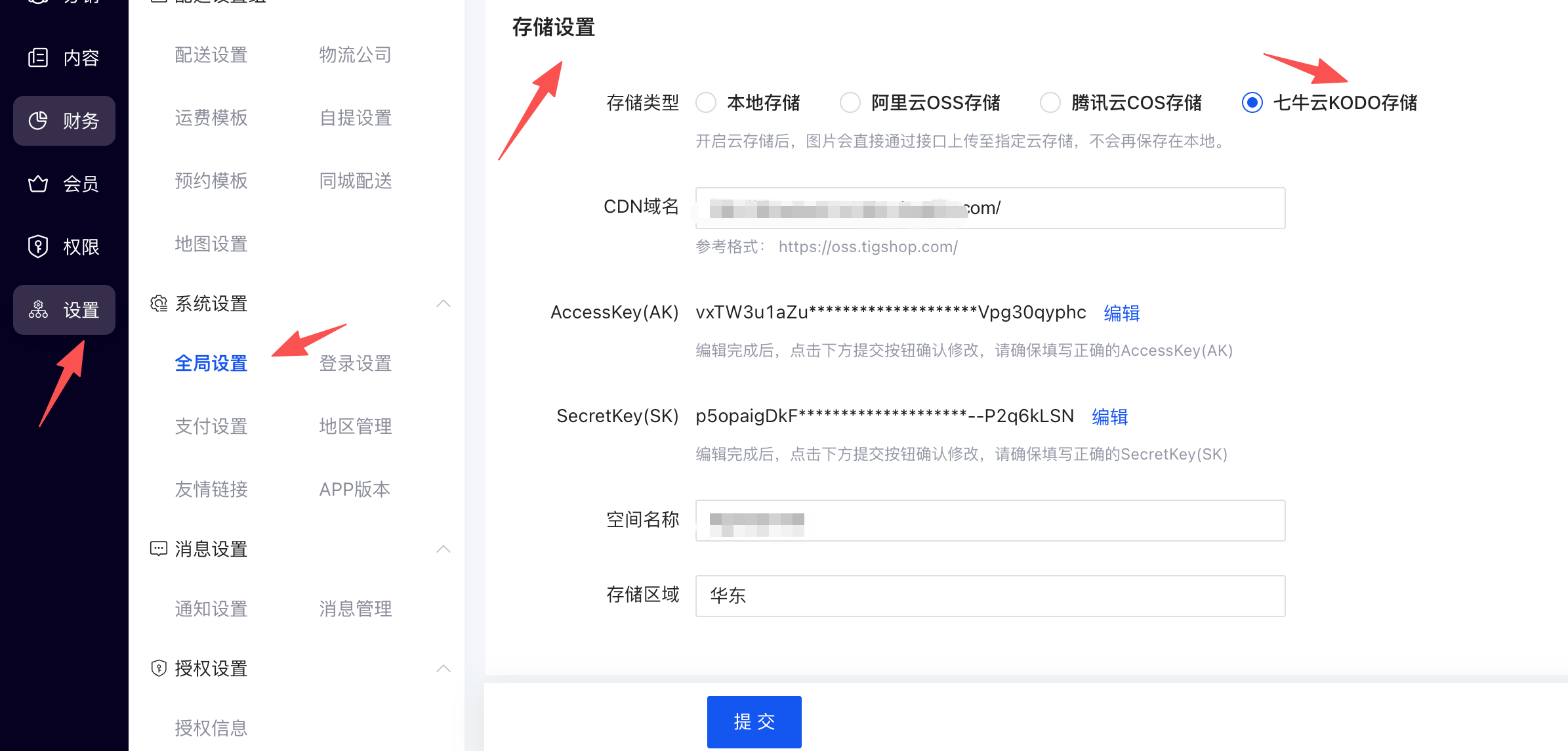The width and height of the screenshot is (1568, 751).
Task: Click the 会员 crown icon
Action: click(x=38, y=184)
